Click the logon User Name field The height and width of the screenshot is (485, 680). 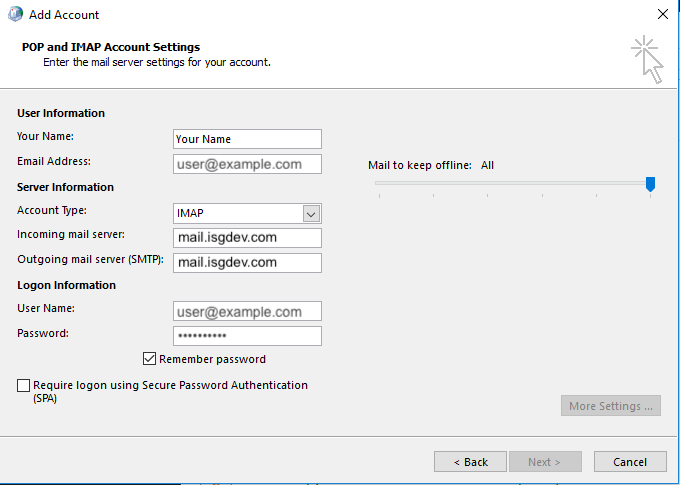247,311
